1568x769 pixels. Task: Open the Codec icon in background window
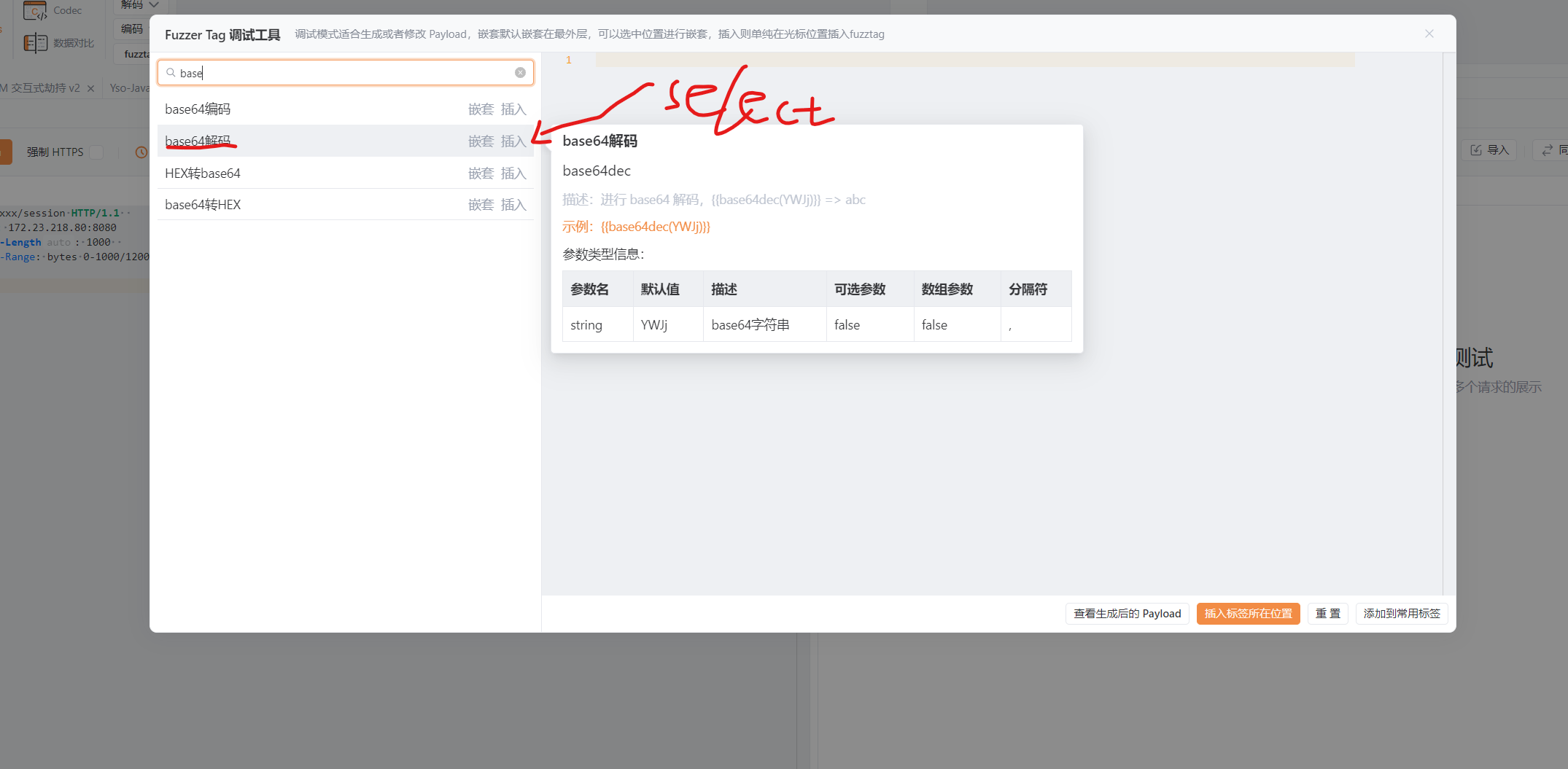(x=35, y=10)
